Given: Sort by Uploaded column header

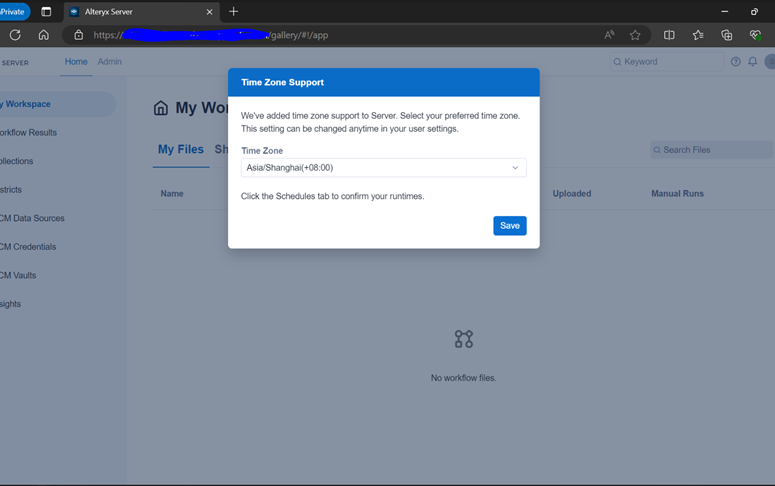Looking at the screenshot, I should [572, 194].
